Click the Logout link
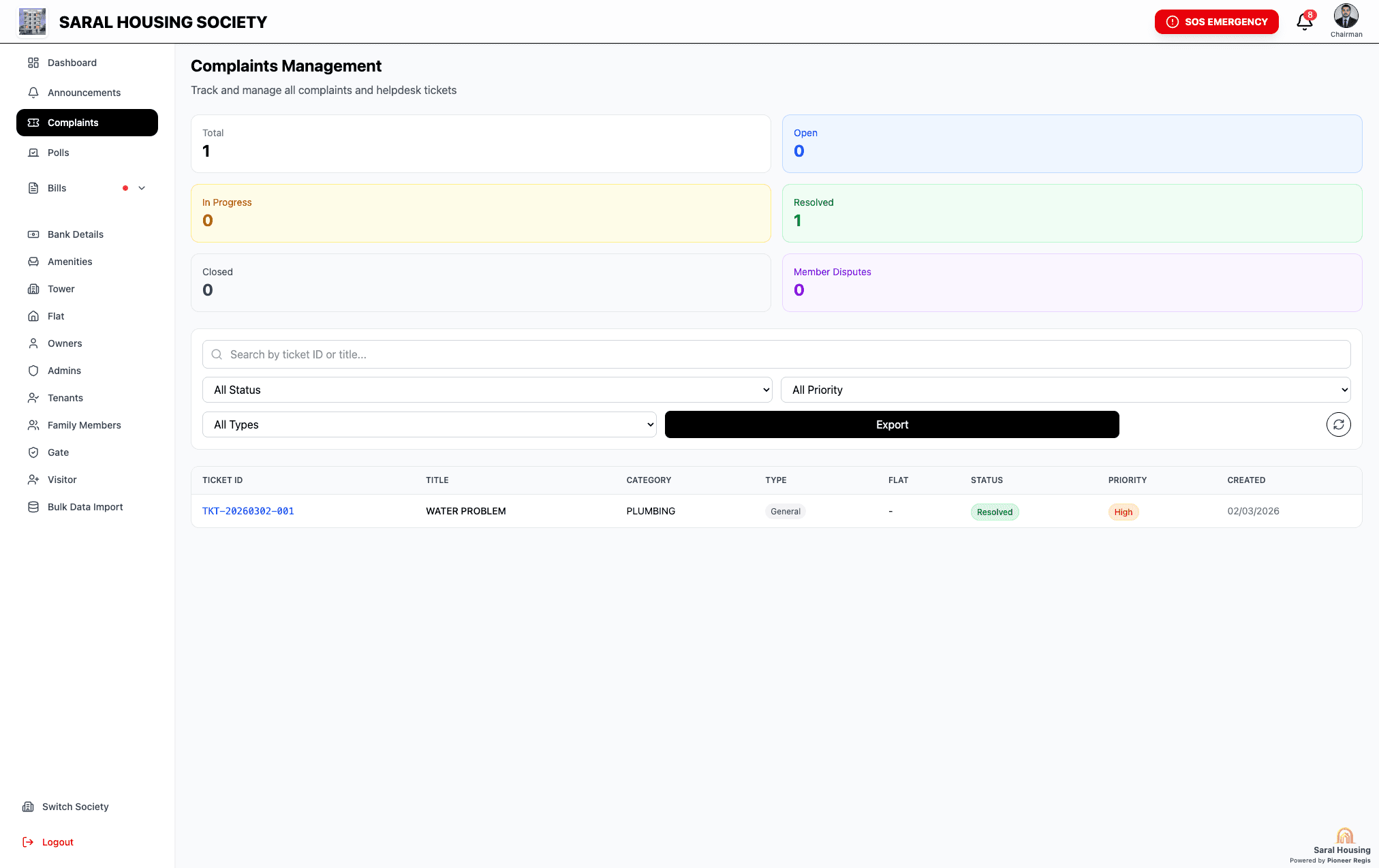Image resolution: width=1379 pixels, height=868 pixels. (x=57, y=842)
